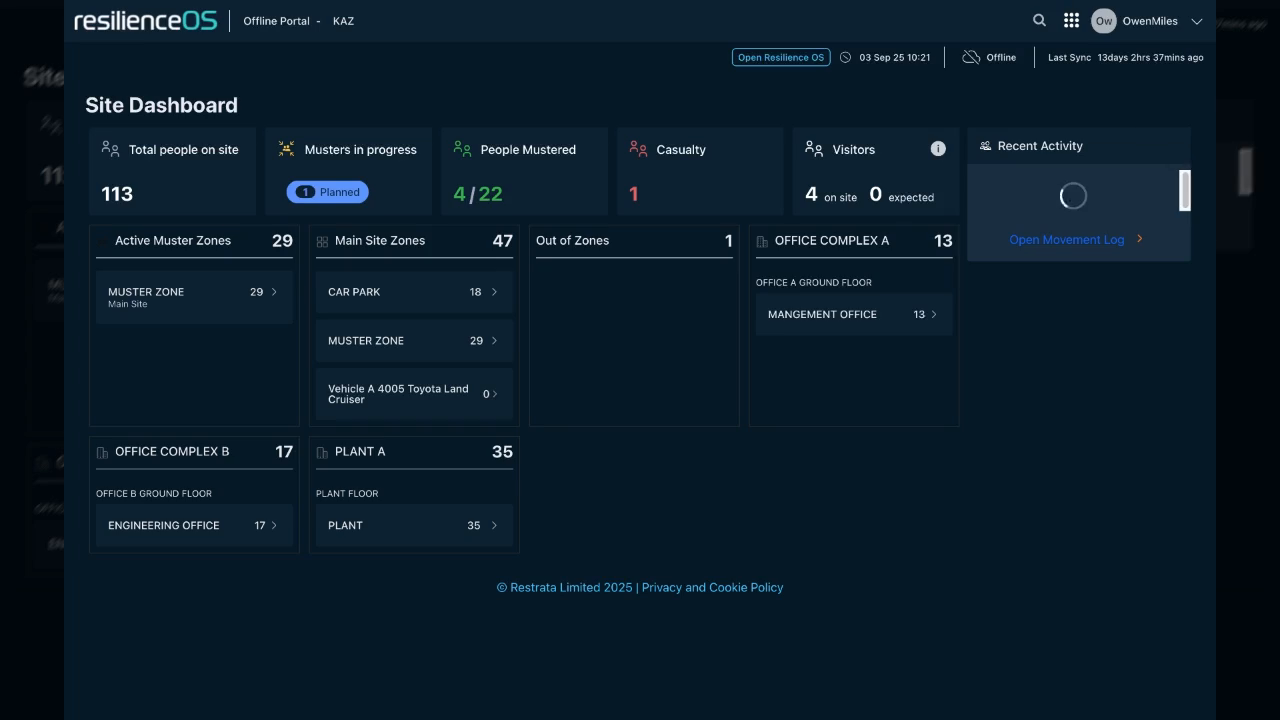This screenshot has height=720, width=1280.
Task: Click the Out of Zones header
Action: pyautogui.click(x=572, y=240)
